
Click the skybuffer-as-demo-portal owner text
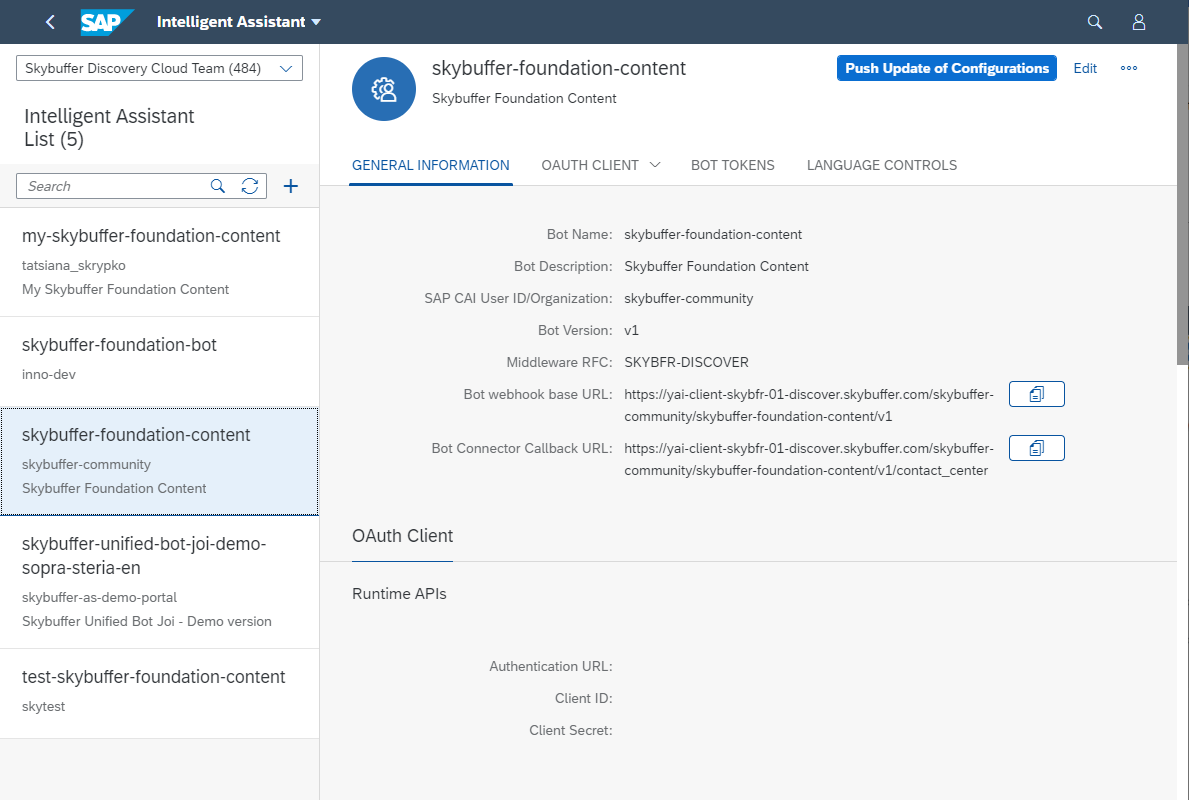(x=99, y=598)
